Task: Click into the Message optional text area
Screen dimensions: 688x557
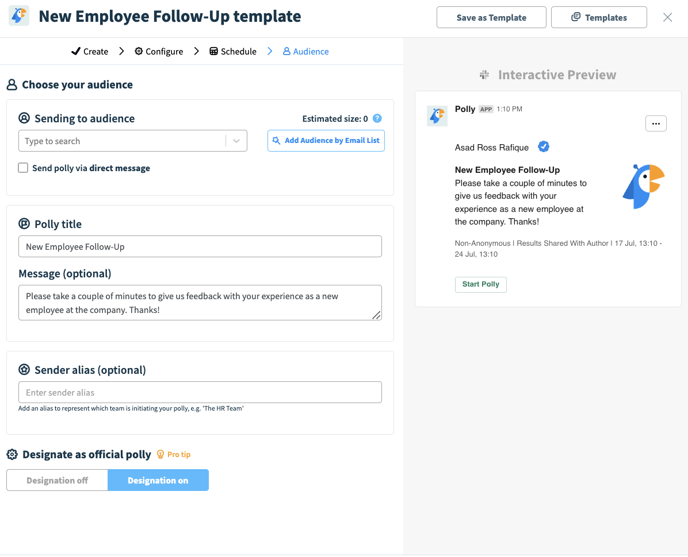Action: pos(200,303)
